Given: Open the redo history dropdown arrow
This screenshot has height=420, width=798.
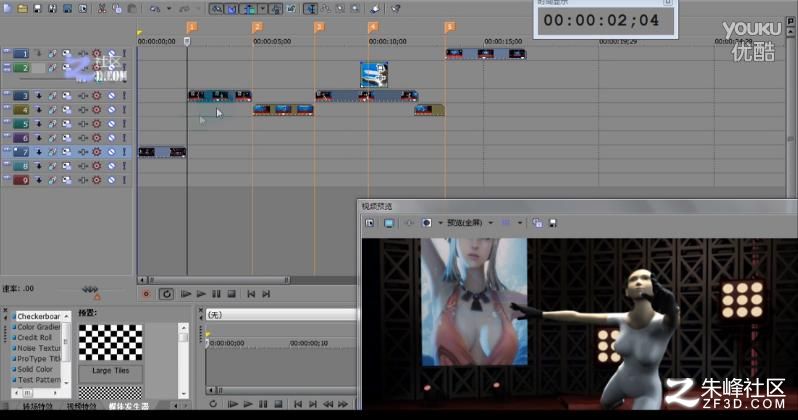Looking at the screenshot, I should click(198, 8).
